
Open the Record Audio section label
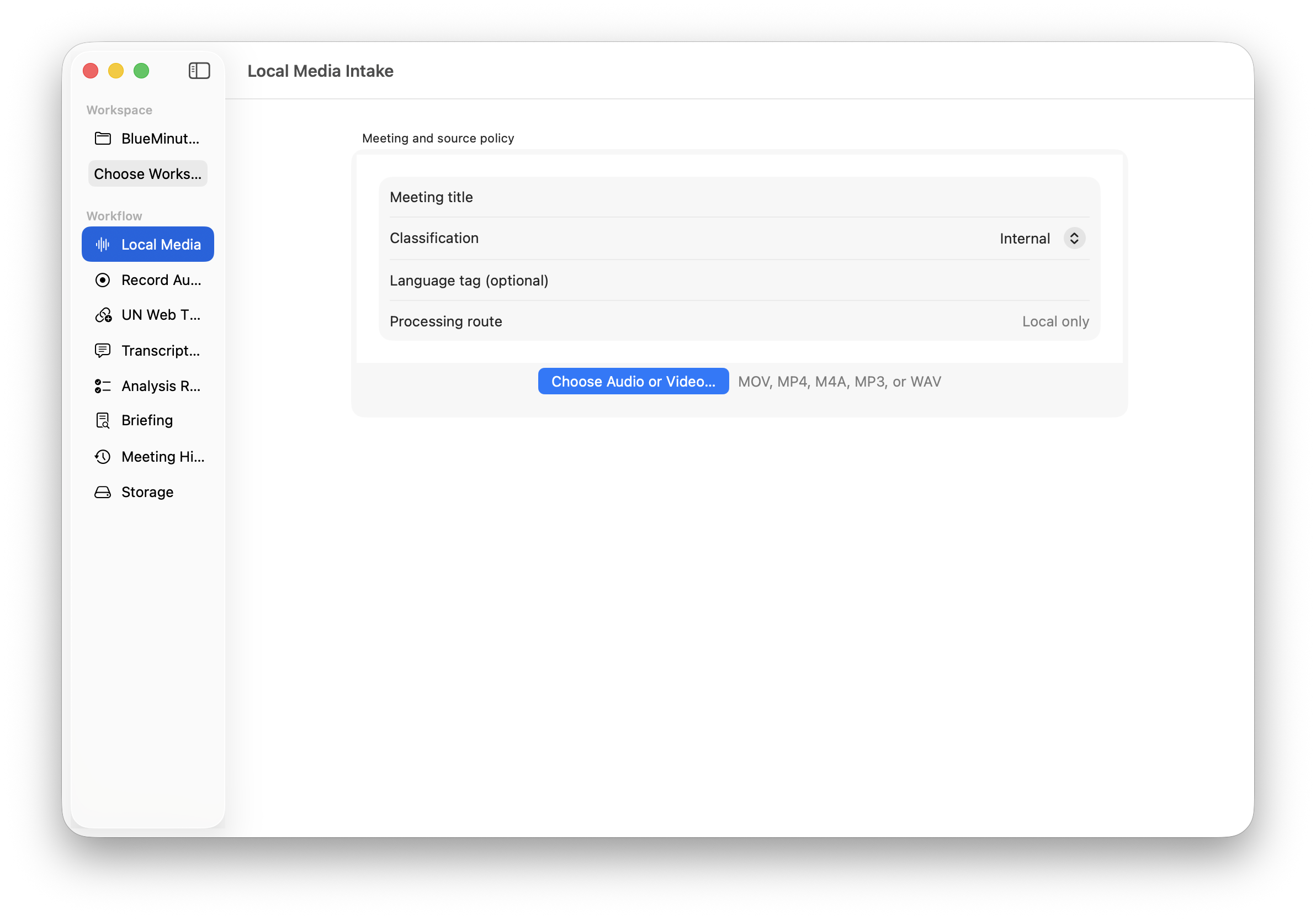(161, 280)
